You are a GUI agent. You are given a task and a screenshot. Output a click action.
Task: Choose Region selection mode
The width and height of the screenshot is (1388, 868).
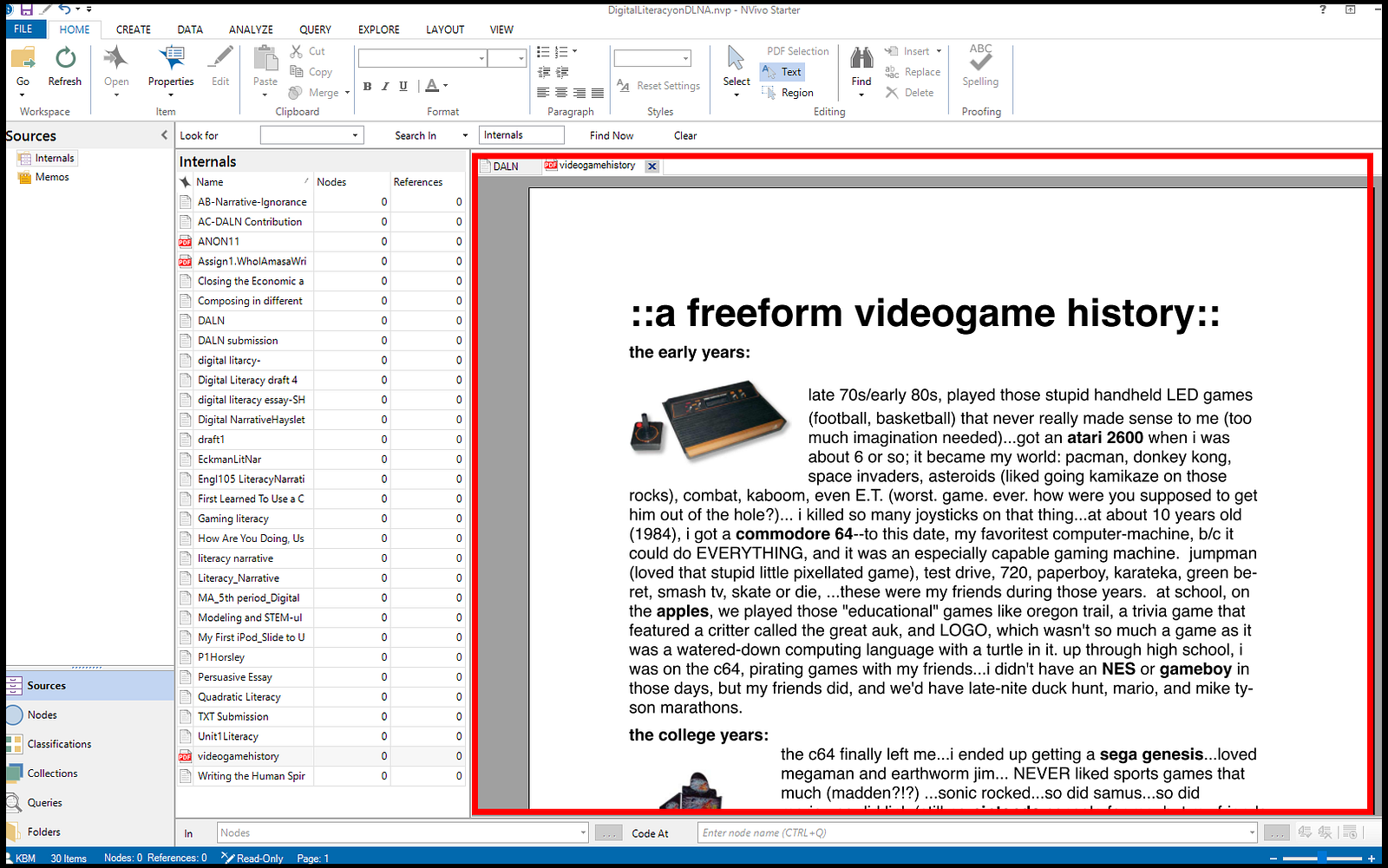pos(789,93)
